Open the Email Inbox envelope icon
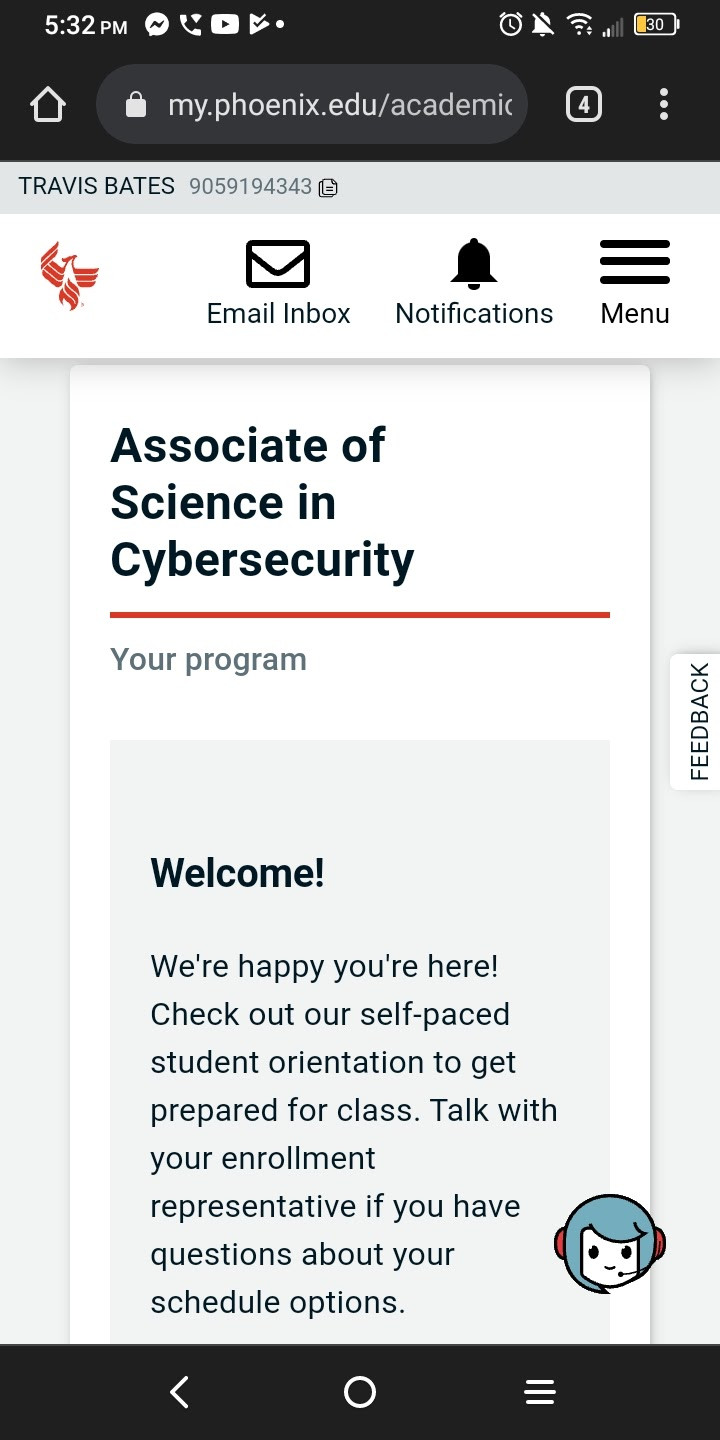 click(278, 265)
